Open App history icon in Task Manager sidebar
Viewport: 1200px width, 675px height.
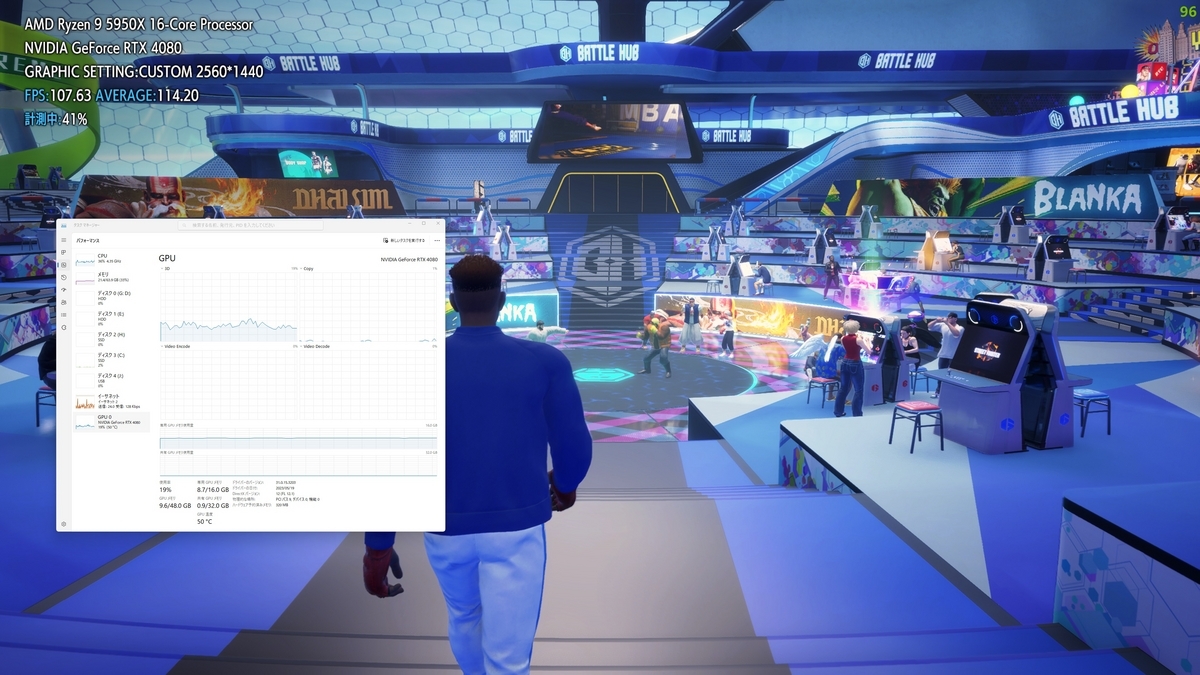tap(63, 277)
